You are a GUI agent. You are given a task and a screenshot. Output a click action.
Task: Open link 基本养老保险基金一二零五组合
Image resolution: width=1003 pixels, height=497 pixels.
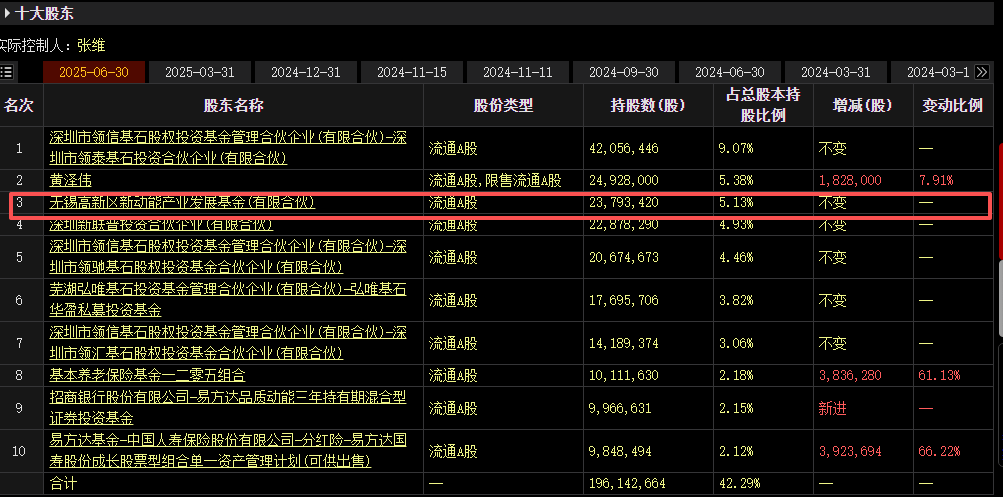point(147,375)
